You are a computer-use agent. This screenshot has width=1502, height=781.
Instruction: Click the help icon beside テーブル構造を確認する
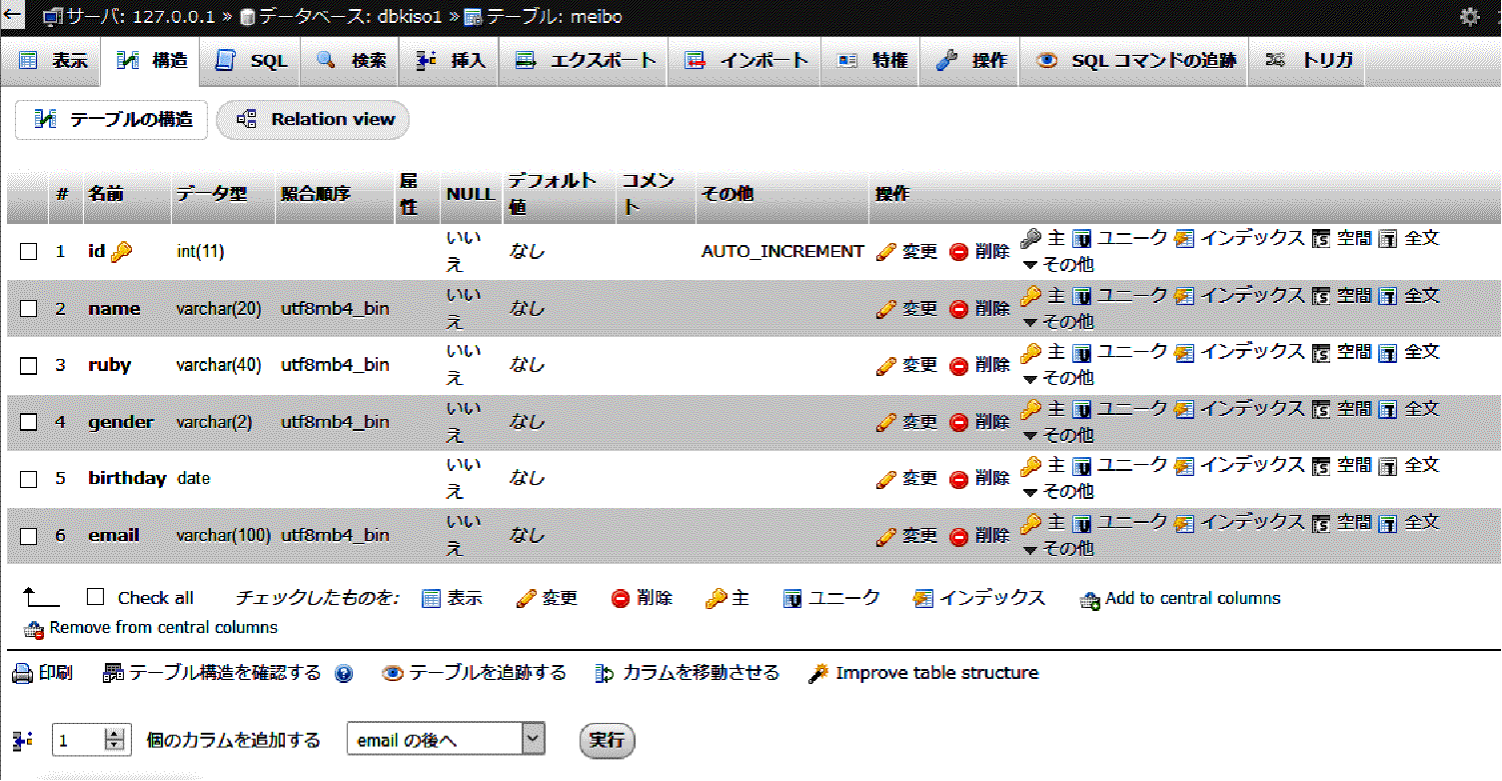point(343,674)
